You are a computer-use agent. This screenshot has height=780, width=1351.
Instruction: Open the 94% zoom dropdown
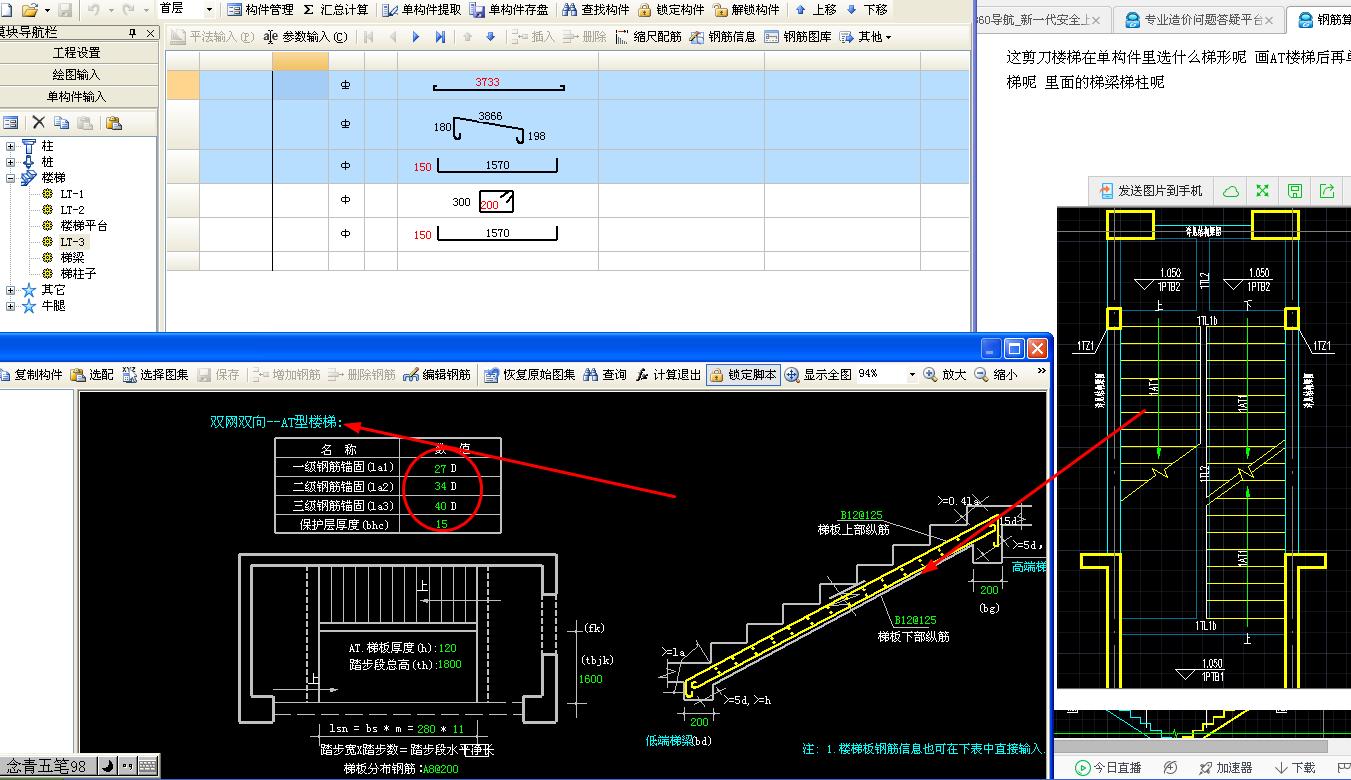(912, 375)
